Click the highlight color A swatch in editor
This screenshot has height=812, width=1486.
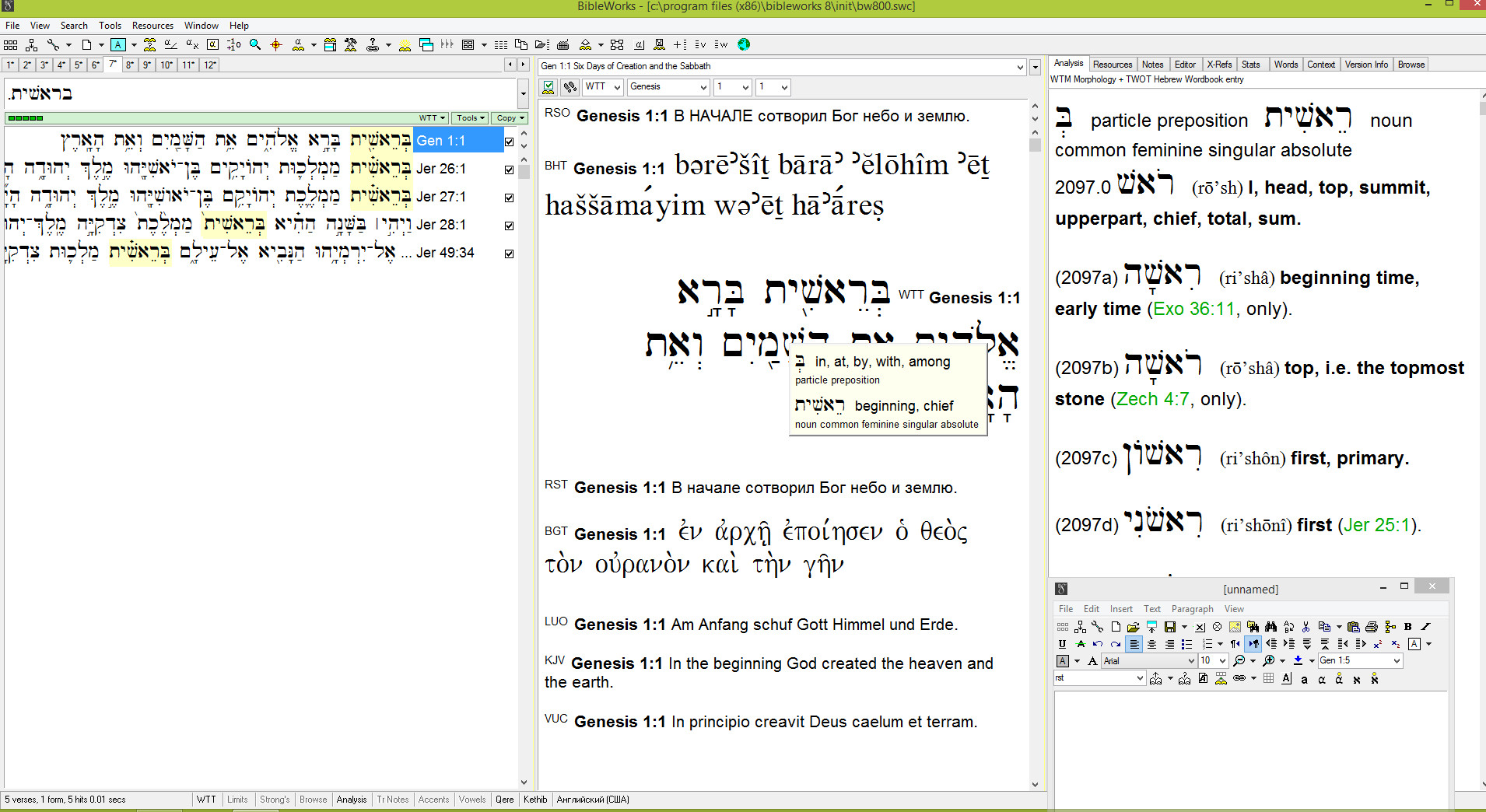(1063, 660)
